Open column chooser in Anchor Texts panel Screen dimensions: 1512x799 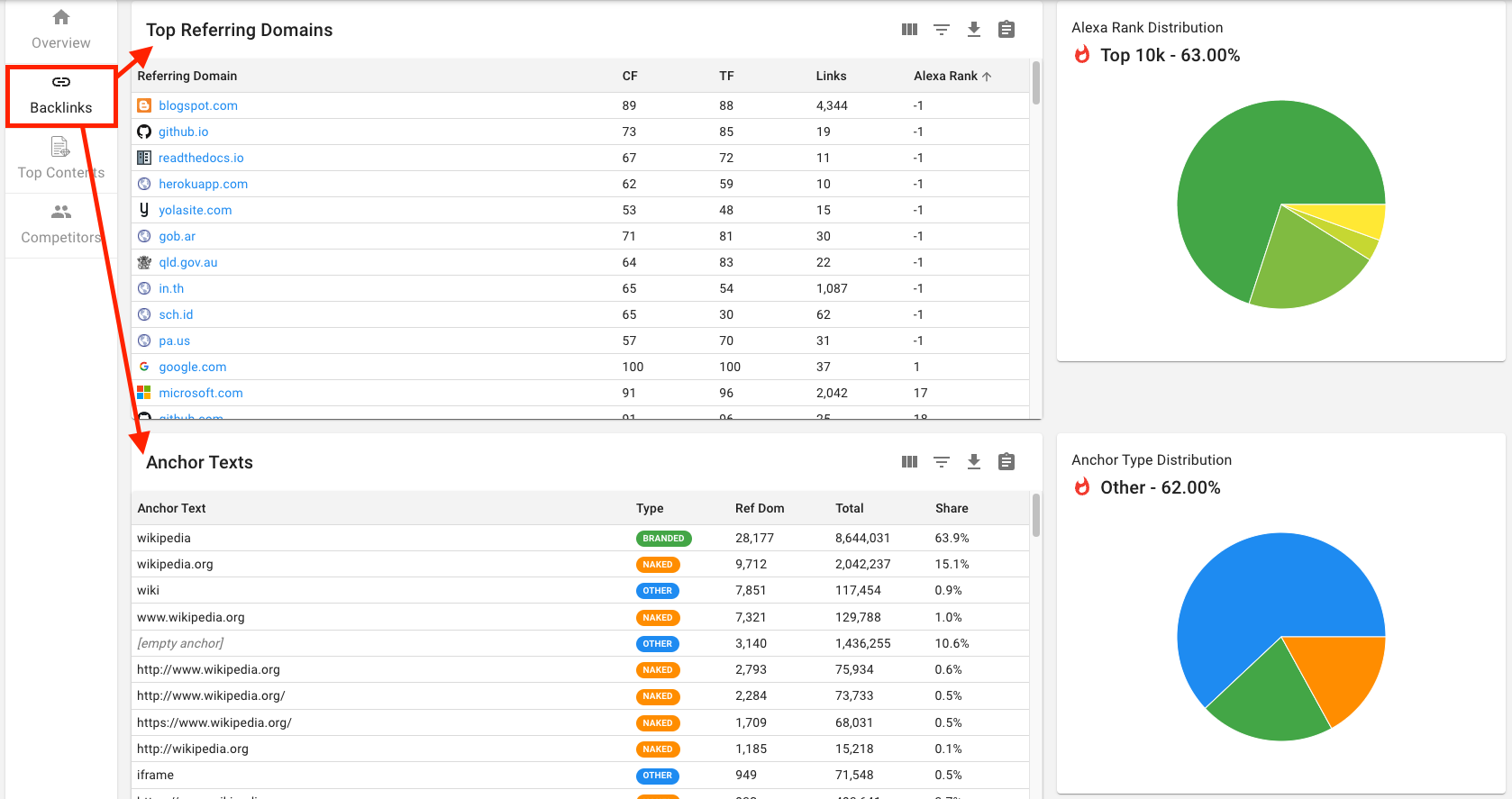coord(909,462)
